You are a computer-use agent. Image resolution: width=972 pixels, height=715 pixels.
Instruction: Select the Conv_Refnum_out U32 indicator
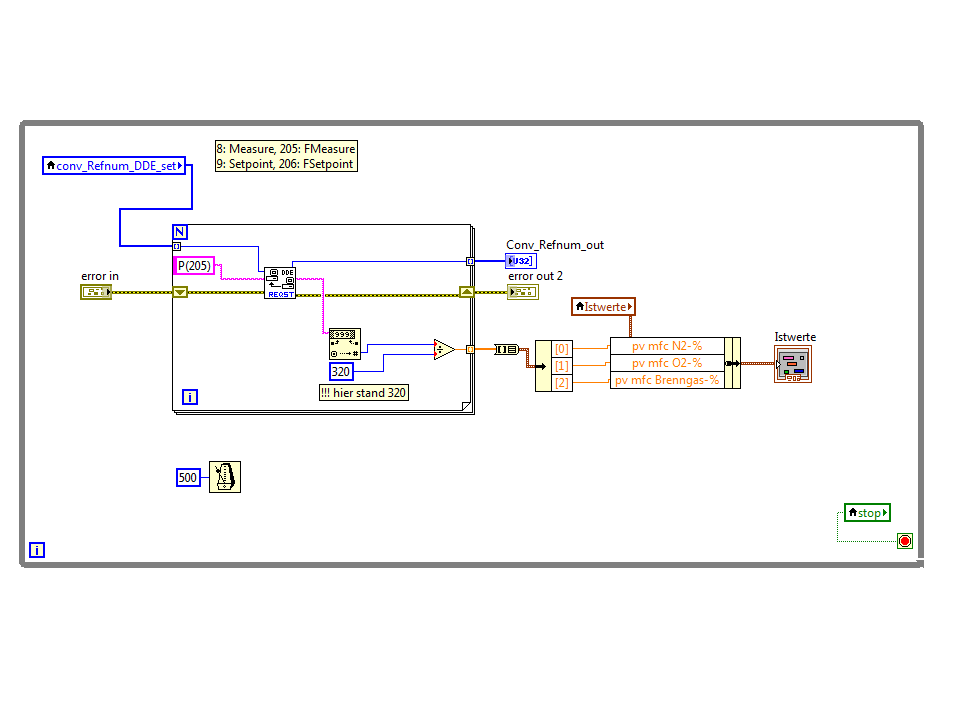[521, 261]
